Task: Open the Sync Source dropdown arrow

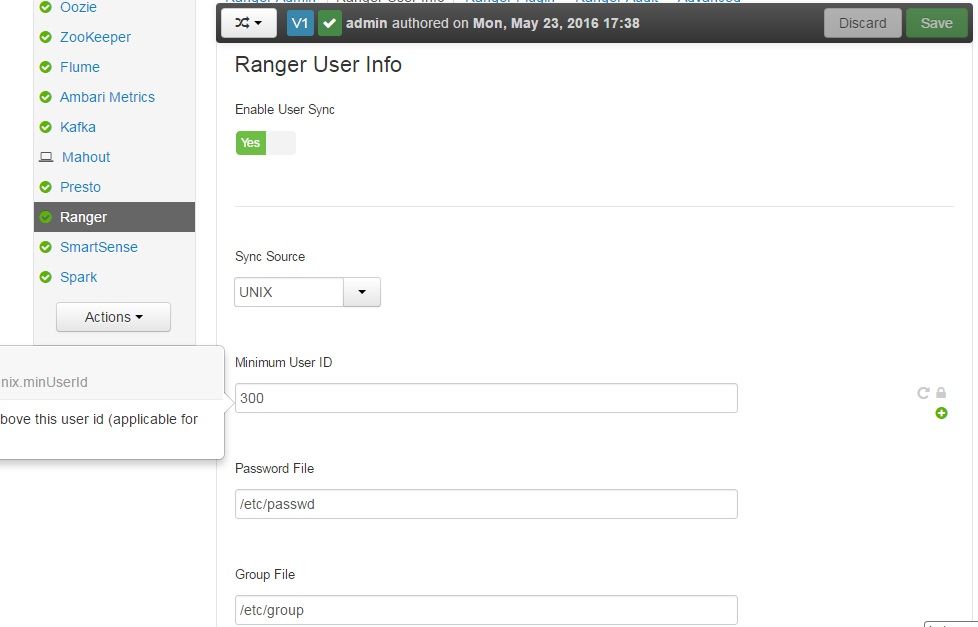Action: pyautogui.click(x=362, y=292)
